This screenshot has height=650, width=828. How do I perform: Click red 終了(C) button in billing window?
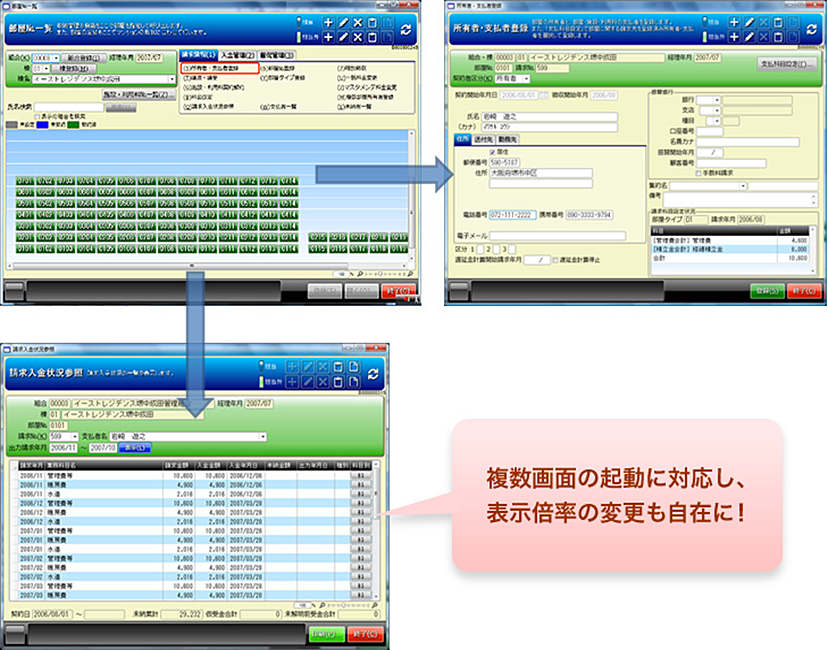pyautogui.click(x=365, y=634)
